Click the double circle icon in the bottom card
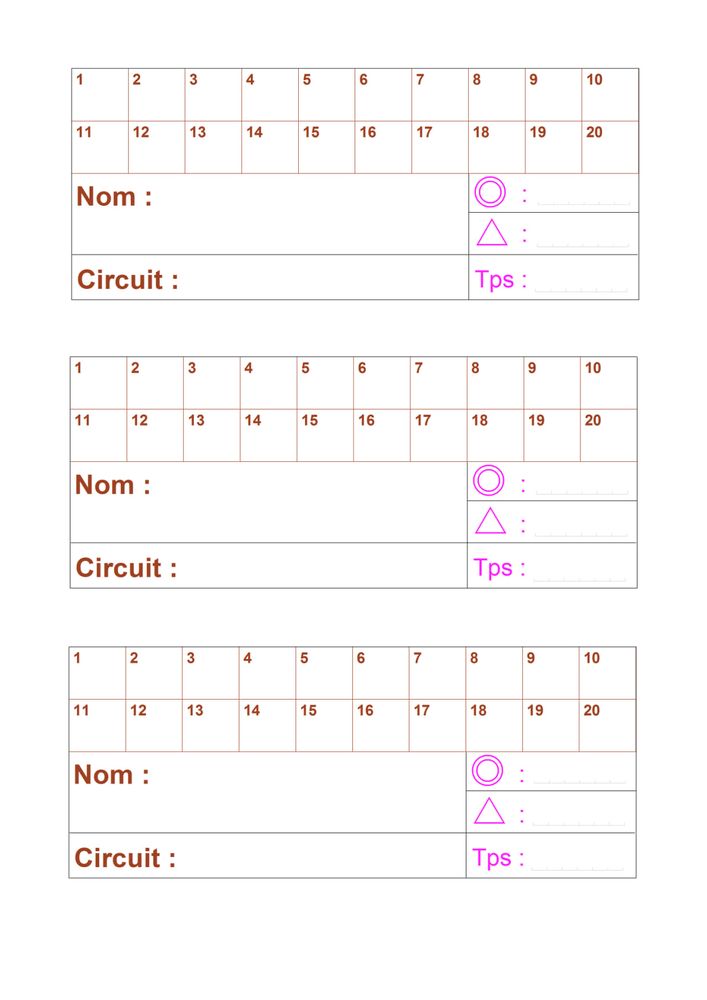 [488, 771]
